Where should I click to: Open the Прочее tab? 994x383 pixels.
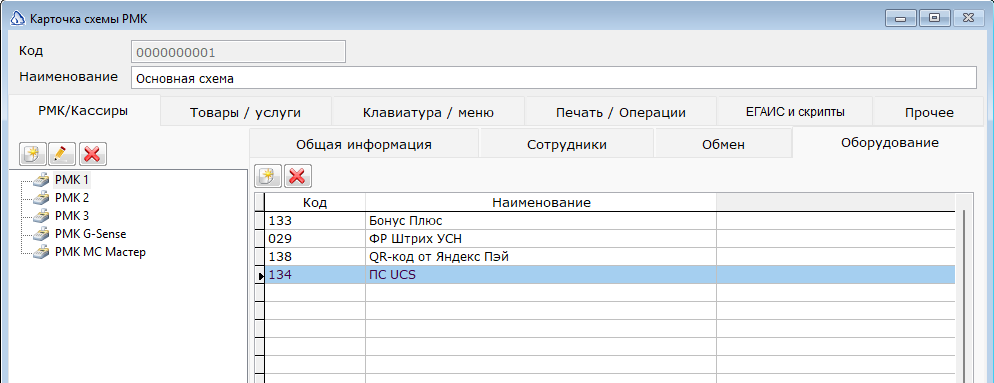click(x=929, y=113)
